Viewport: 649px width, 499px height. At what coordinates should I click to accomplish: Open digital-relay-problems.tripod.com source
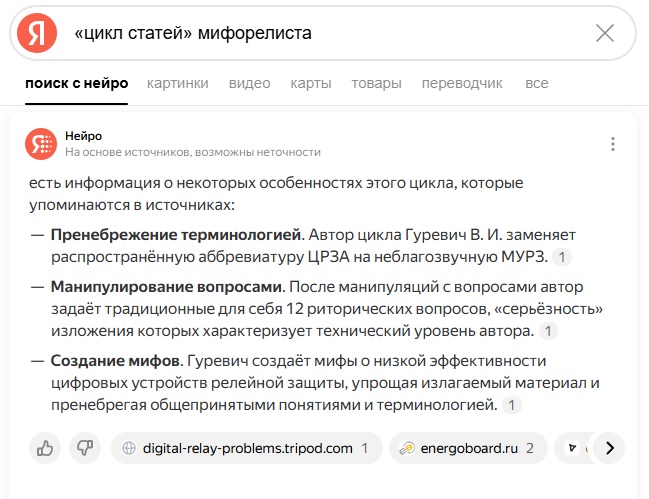click(247, 448)
